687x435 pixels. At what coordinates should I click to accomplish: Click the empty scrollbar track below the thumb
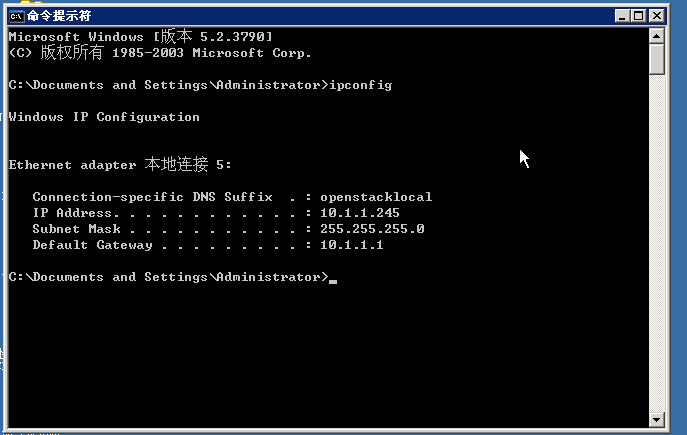[x=656, y=243]
